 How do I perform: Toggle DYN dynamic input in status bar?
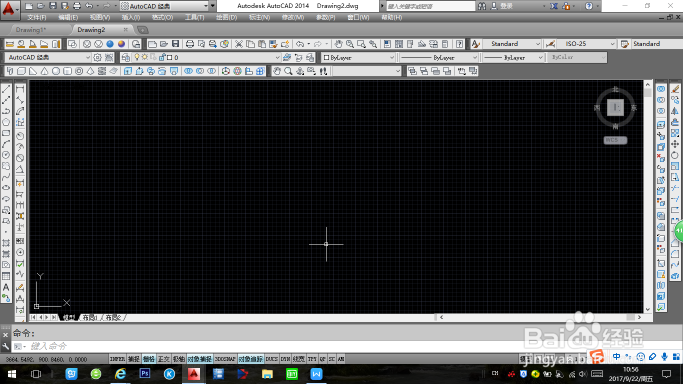285,359
